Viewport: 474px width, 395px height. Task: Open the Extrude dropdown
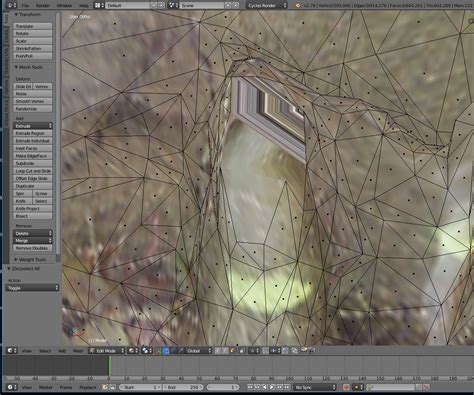pos(33,126)
